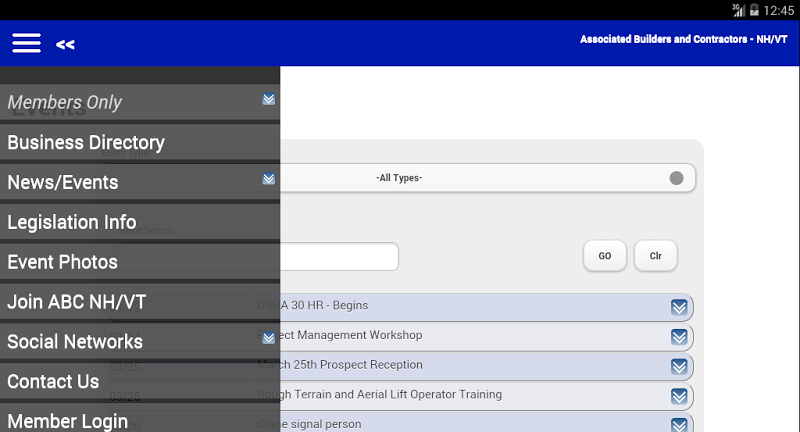Select Rough Terrain and Aerial Lift Operator Training
The image size is (800, 432).
tap(379, 394)
